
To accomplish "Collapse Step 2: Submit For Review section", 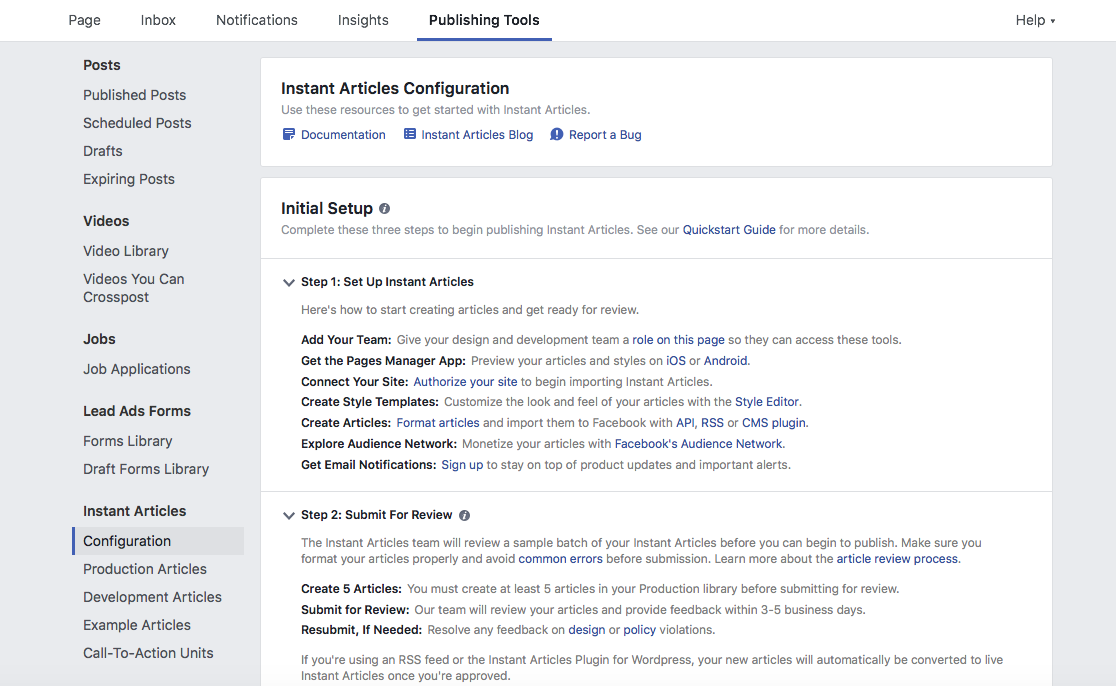I will 289,515.
